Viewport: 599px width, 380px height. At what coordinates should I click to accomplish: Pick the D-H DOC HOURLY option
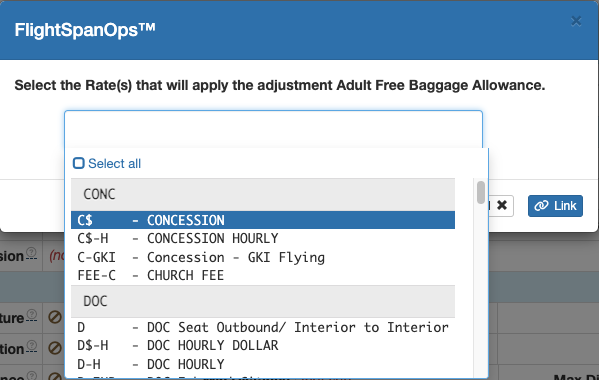pyautogui.click(x=263, y=364)
